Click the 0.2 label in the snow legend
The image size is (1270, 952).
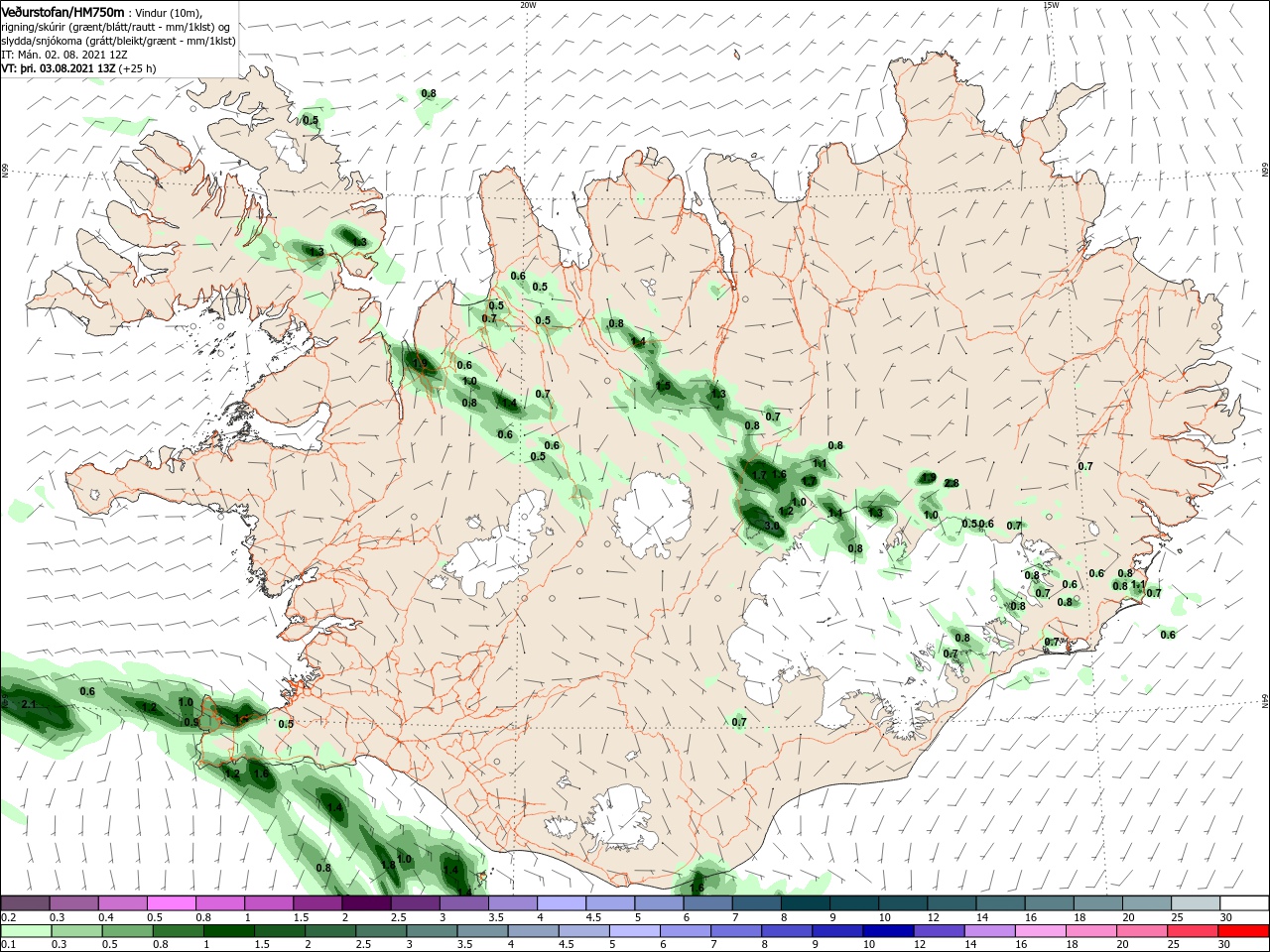[8, 917]
